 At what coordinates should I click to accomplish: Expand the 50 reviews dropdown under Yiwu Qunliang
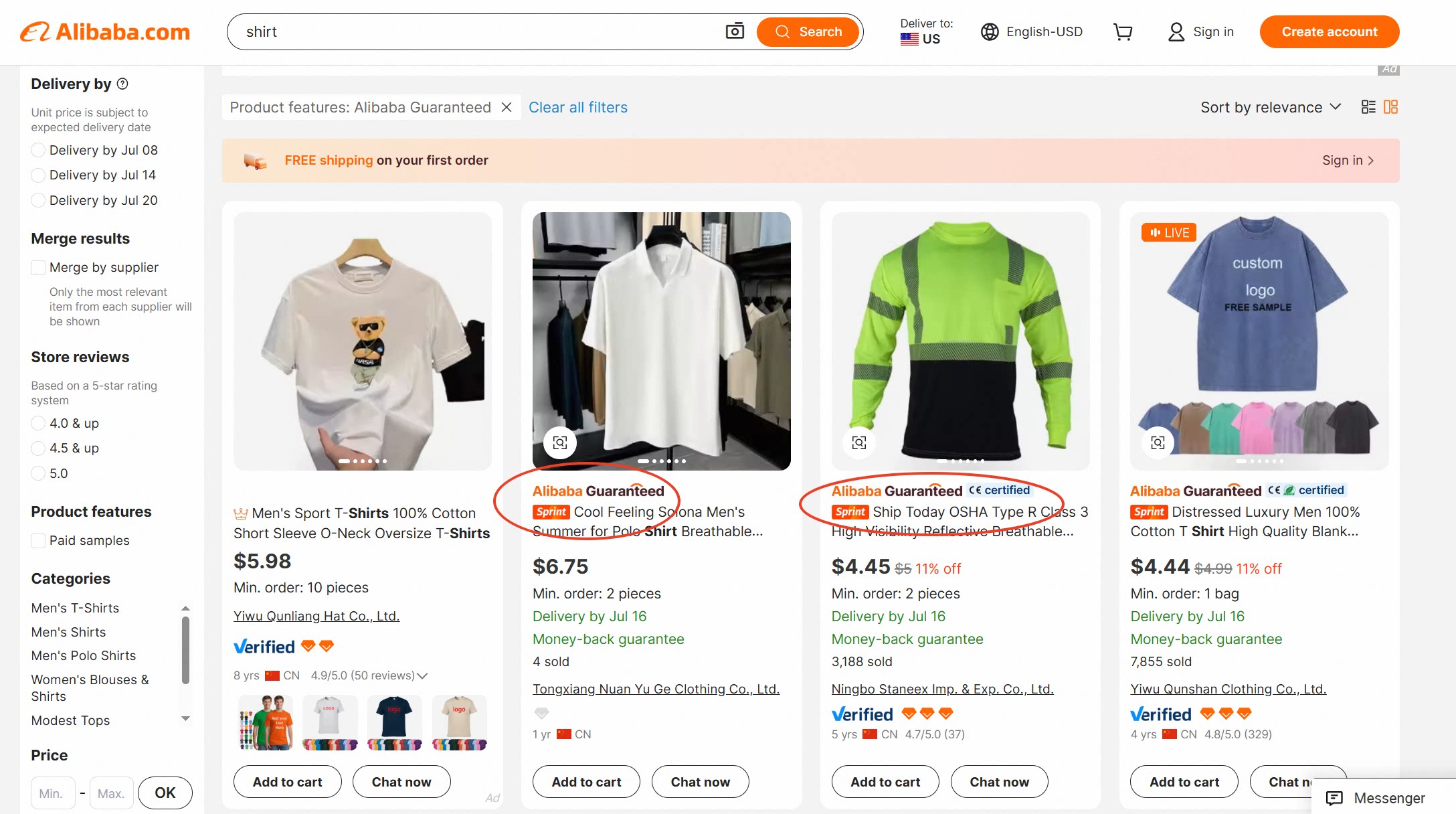pos(422,675)
